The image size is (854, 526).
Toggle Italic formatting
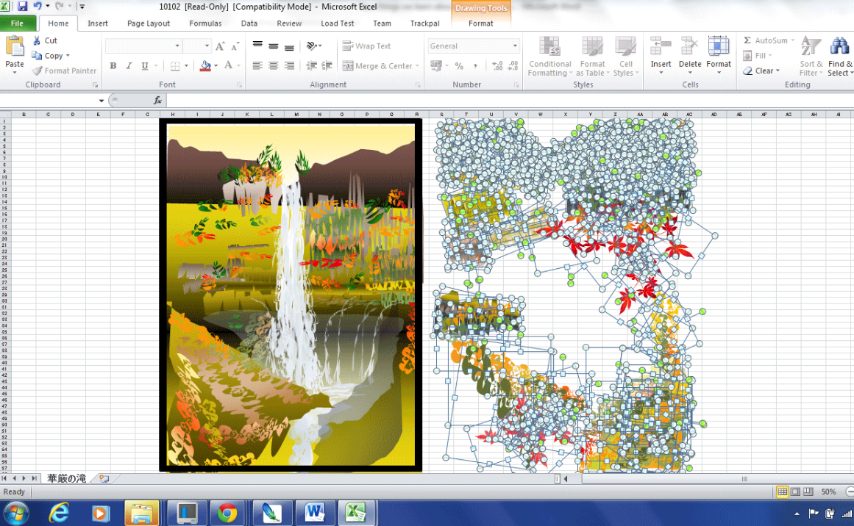129,66
